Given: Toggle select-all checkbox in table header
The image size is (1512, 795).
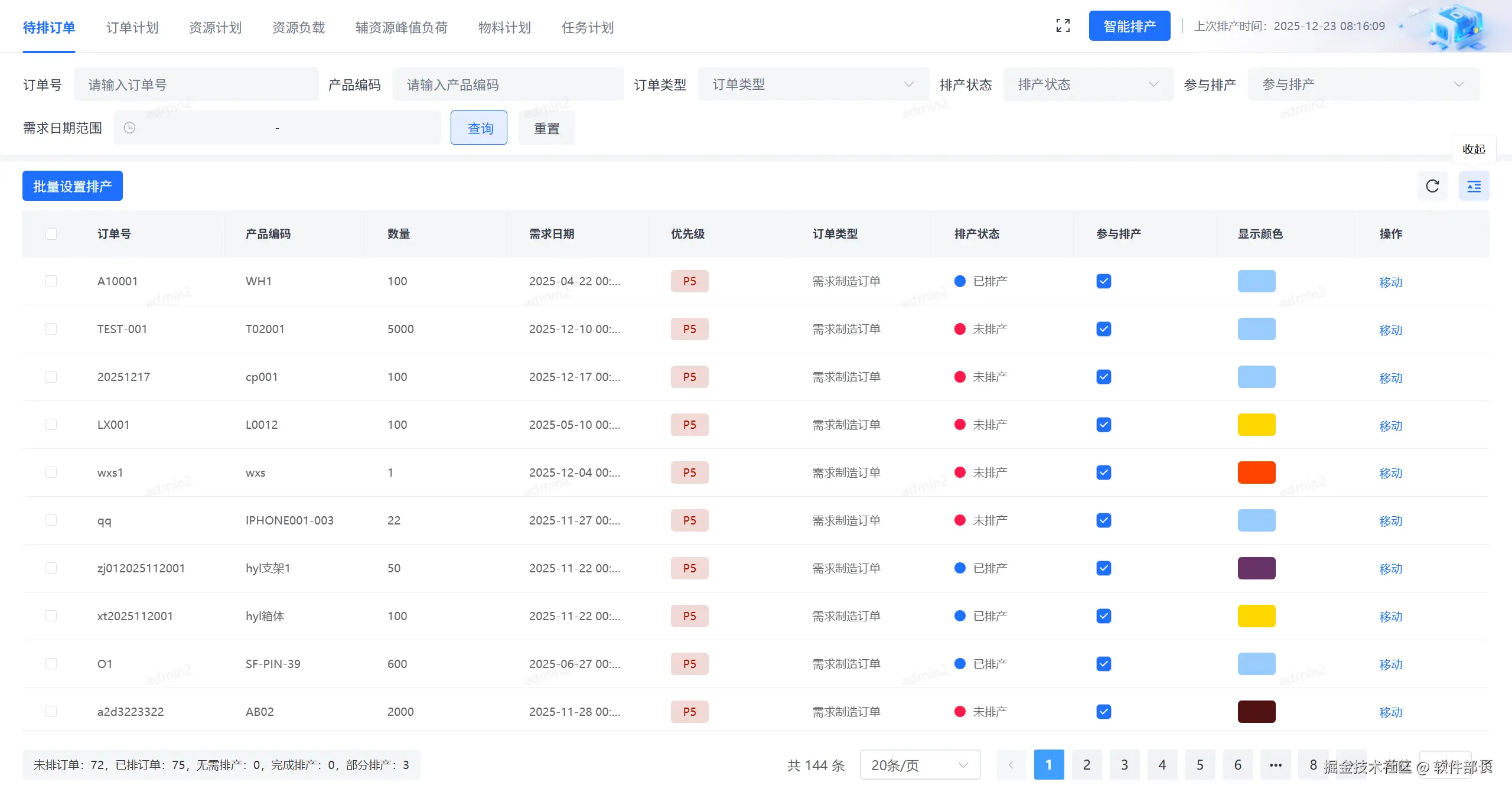Looking at the screenshot, I should coord(51,234).
